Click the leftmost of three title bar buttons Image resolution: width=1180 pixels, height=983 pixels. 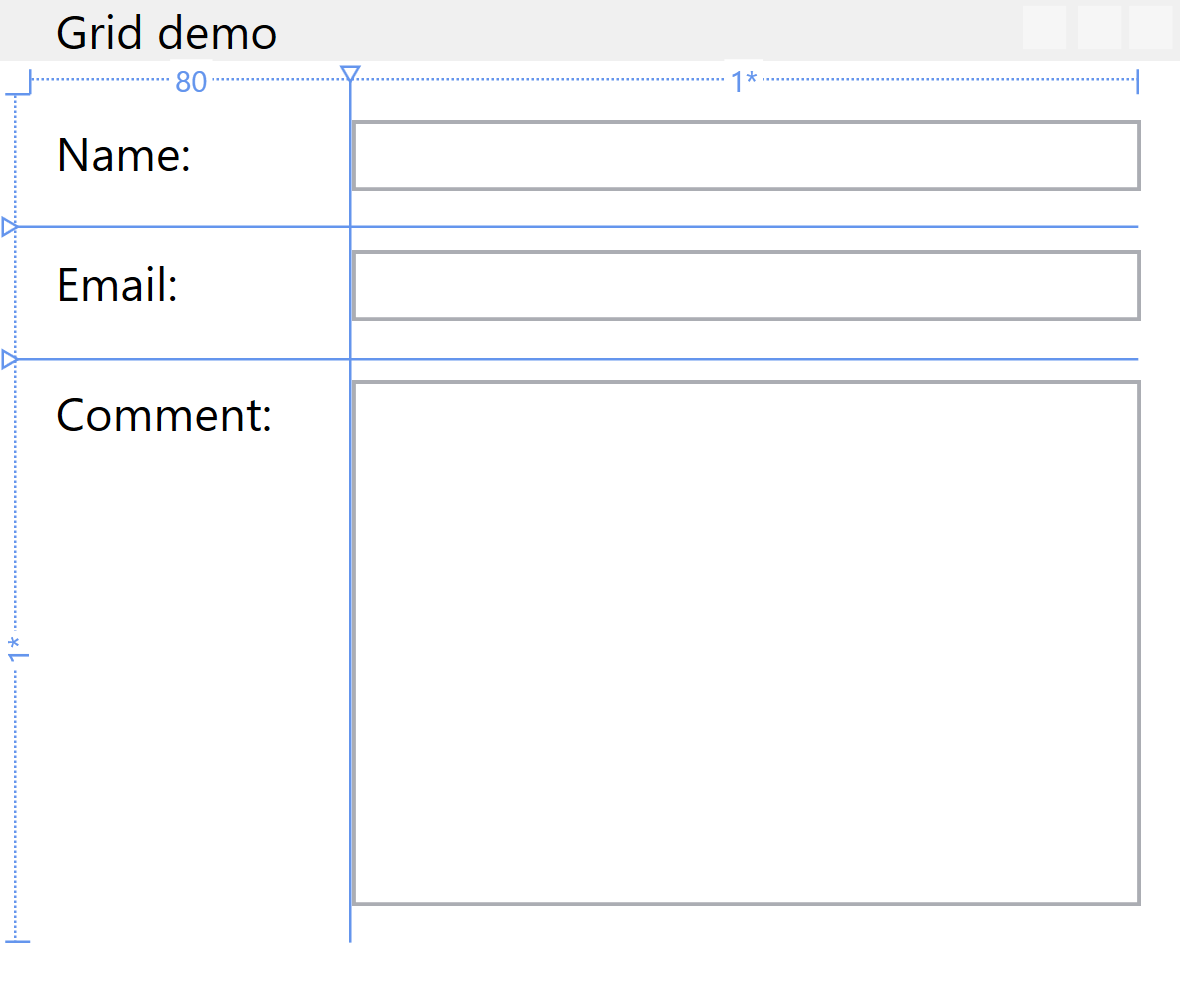click(x=1044, y=27)
